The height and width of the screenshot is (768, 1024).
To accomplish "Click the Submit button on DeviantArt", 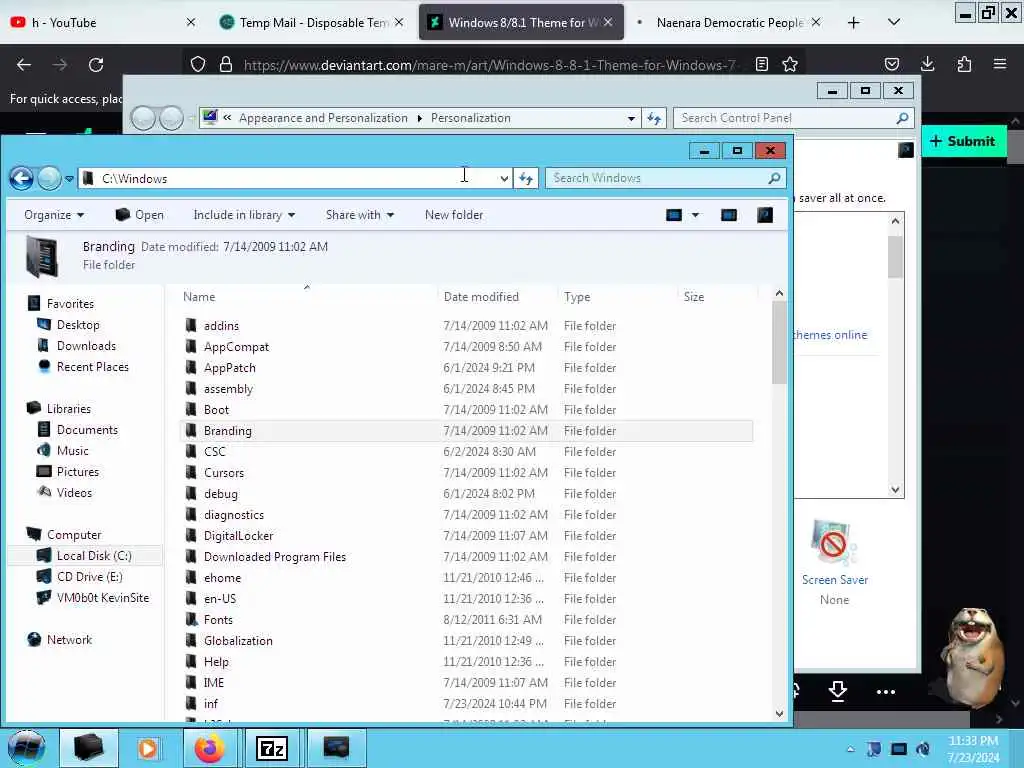I will [x=963, y=141].
